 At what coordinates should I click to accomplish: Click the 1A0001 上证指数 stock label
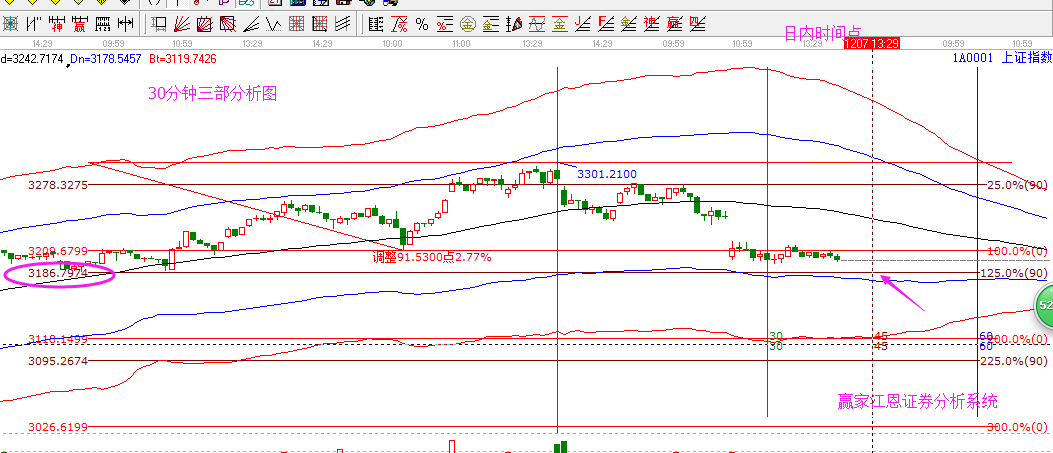[1002, 58]
